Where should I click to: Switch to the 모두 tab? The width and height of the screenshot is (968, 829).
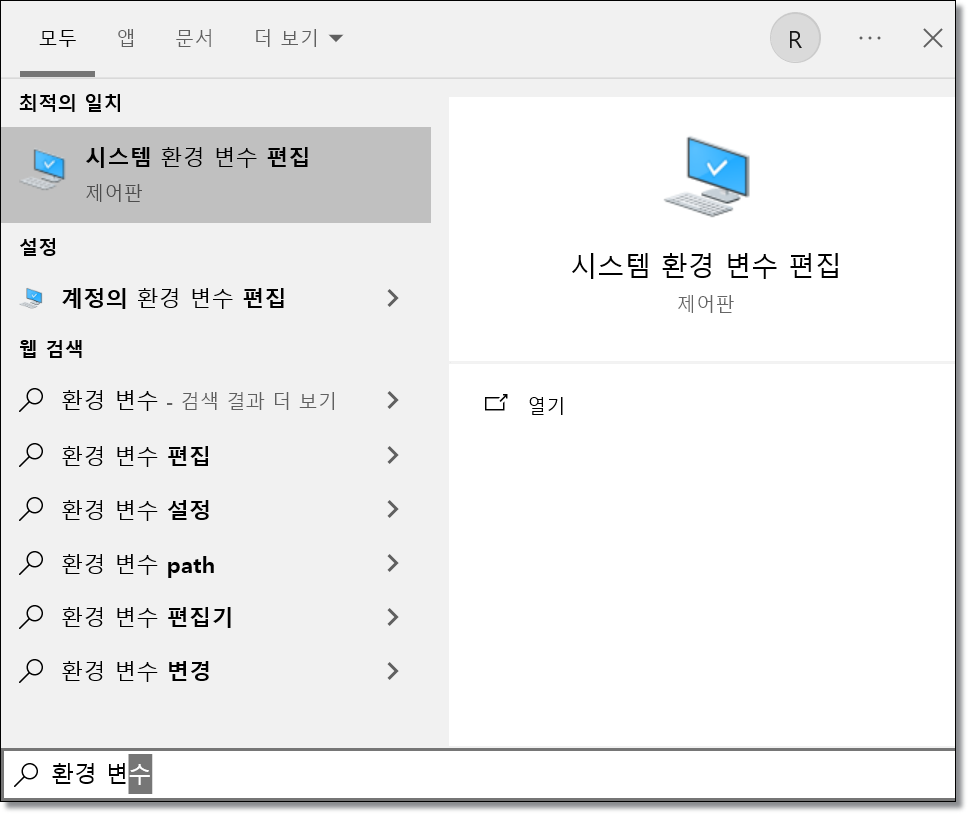[57, 38]
